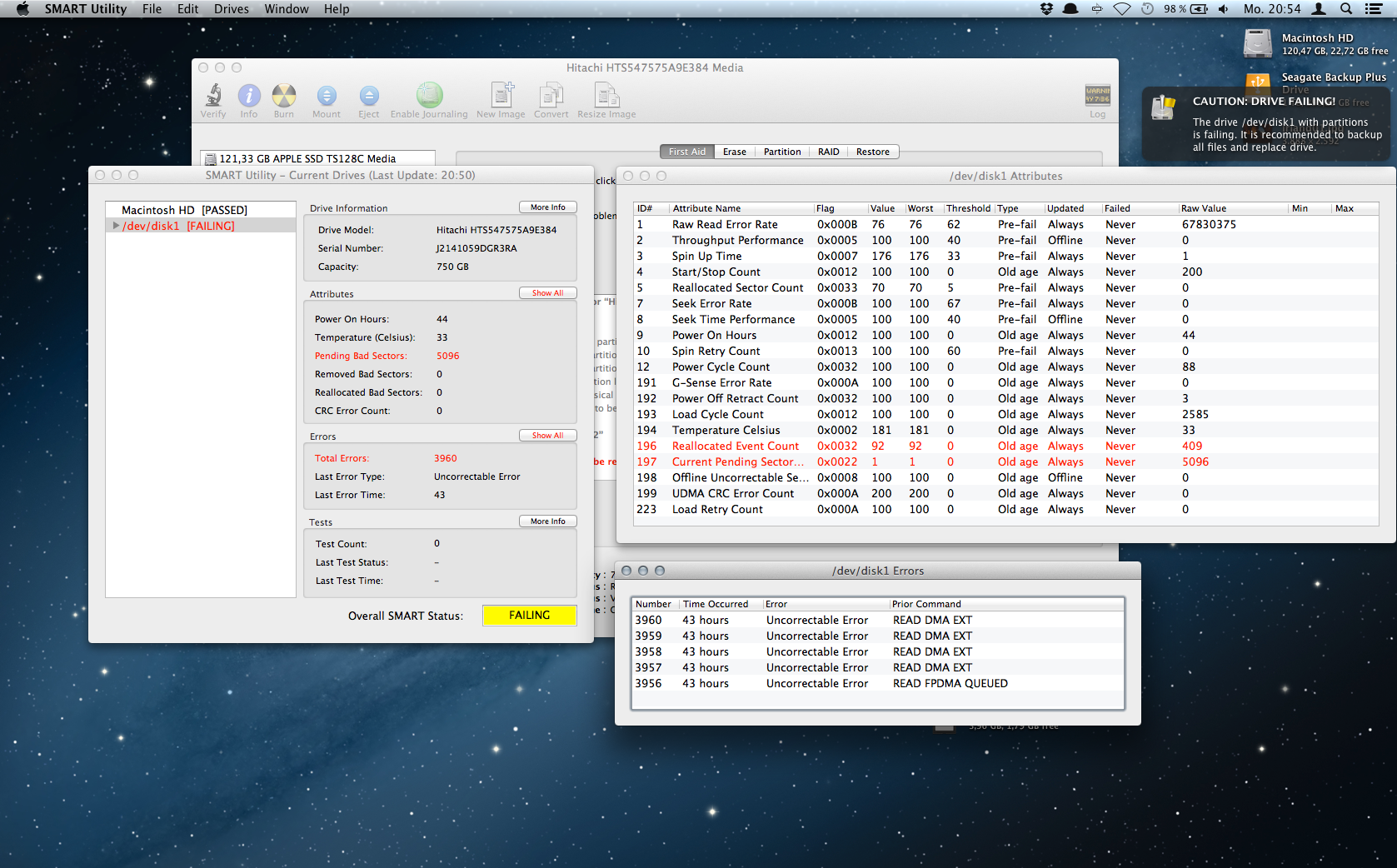Sort by Raw Value column header
1397x868 pixels.
[x=1233, y=208]
